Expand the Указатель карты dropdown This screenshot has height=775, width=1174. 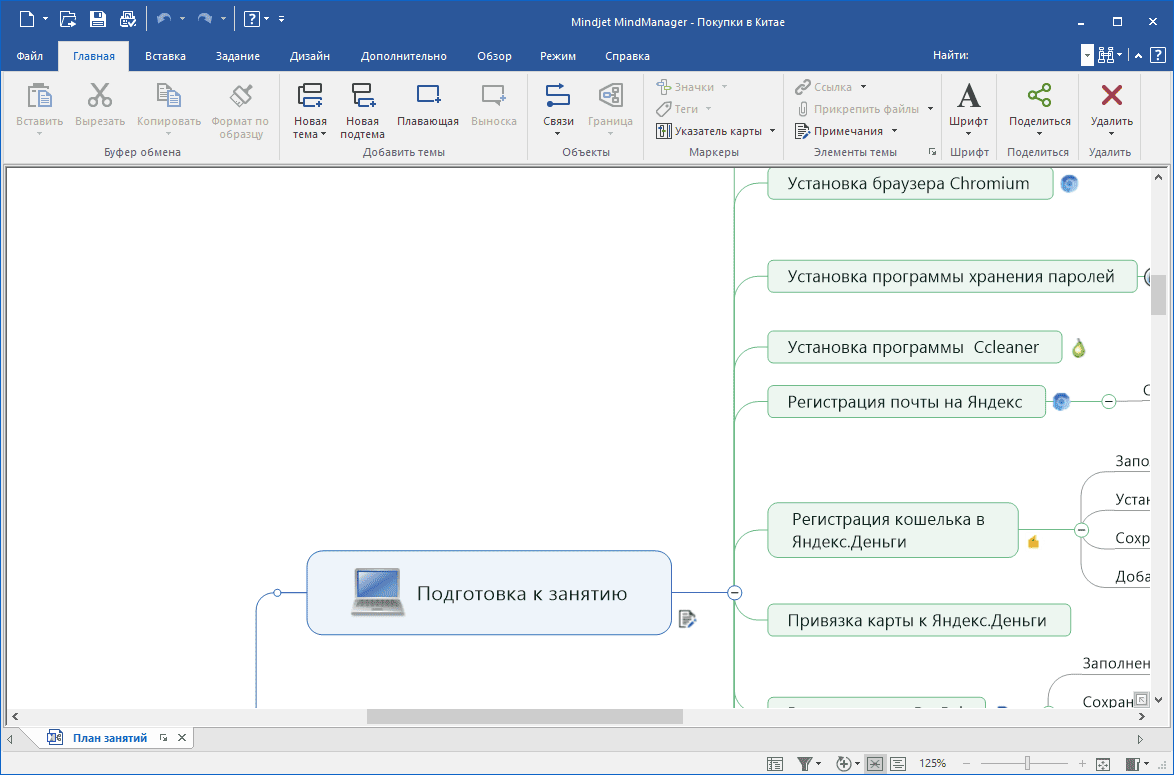click(x=772, y=131)
